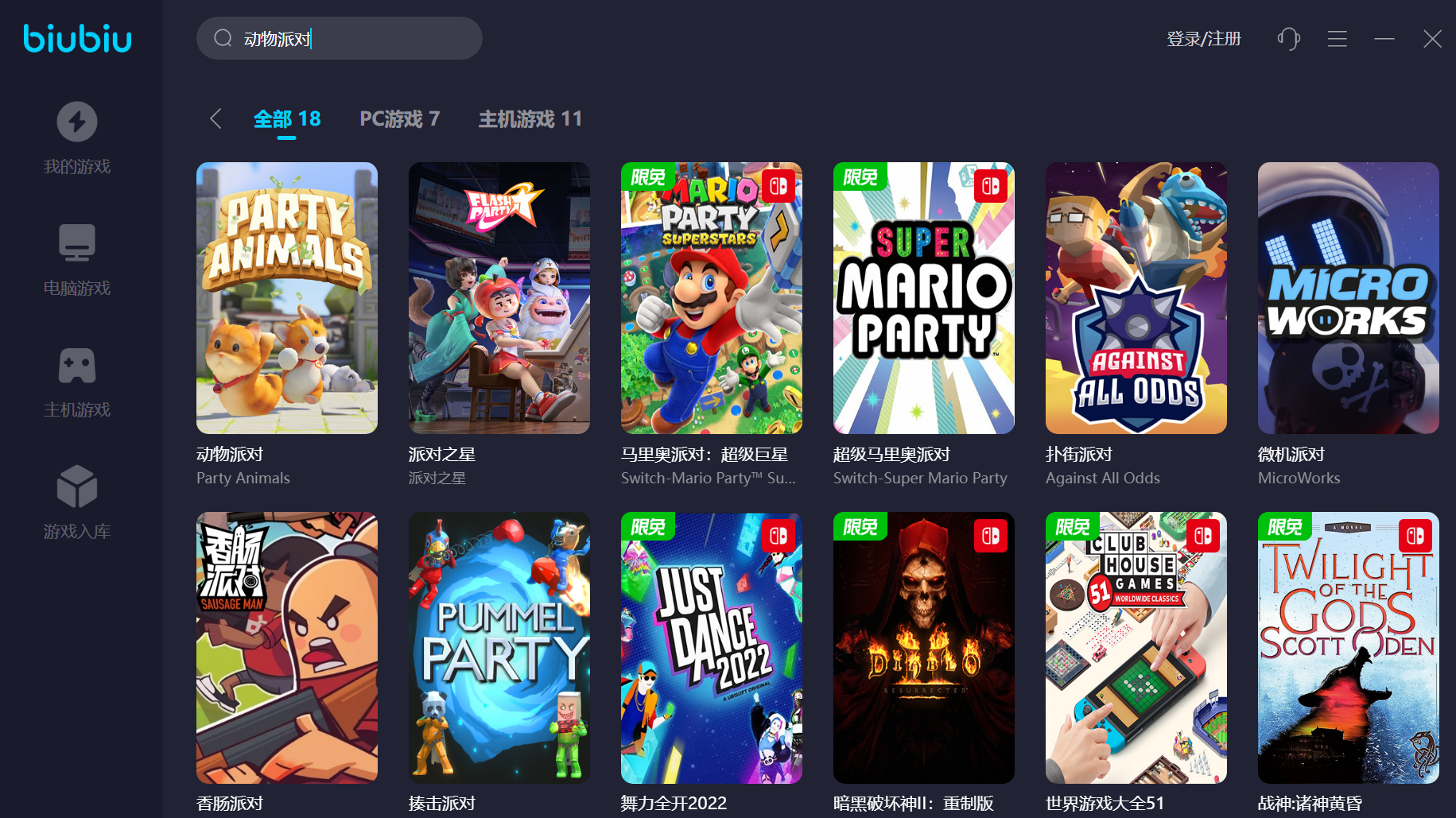Image resolution: width=1456 pixels, height=818 pixels.
Task: Go back using the left chevron
Action: tap(215, 118)
